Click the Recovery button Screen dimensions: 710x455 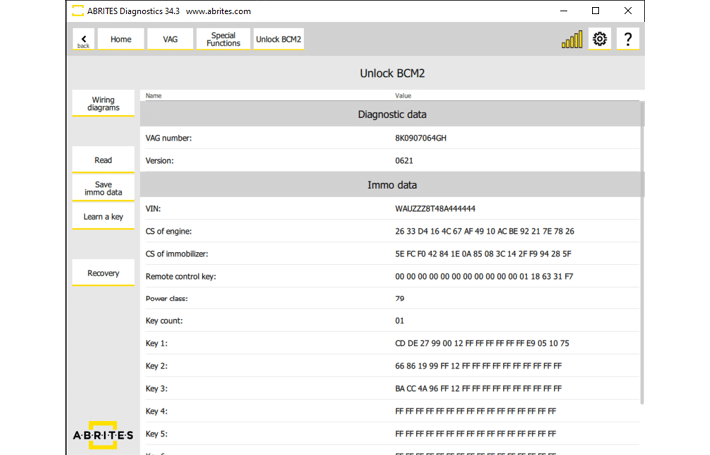(103, 273)
